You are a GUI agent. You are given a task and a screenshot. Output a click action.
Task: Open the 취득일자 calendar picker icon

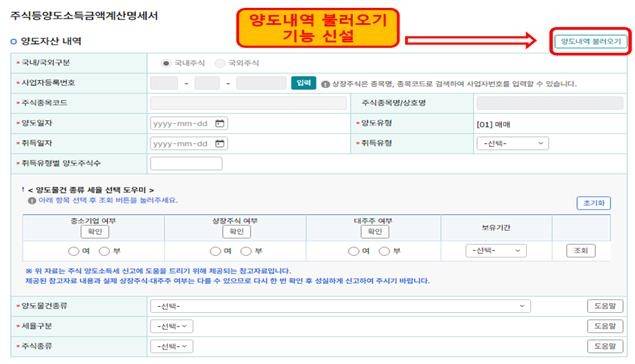point(219,143)
